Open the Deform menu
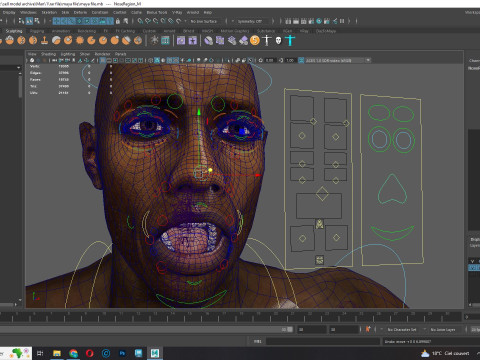 tap(80, 12)
